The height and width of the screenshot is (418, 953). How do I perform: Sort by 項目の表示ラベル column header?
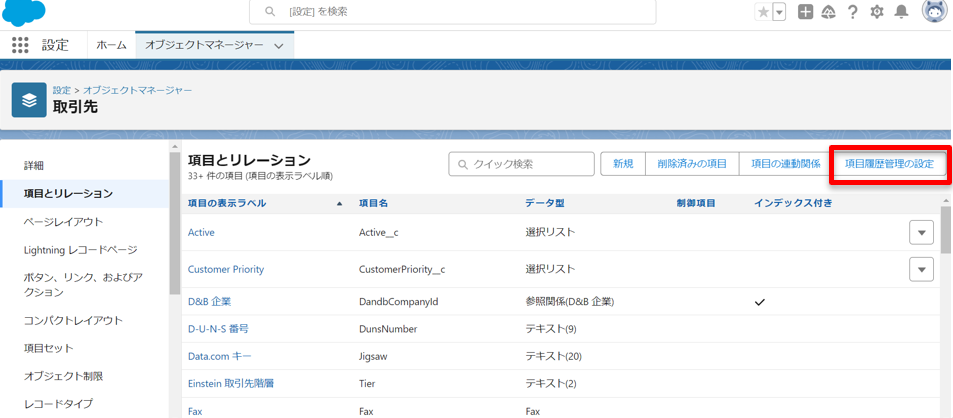point(227,204)
